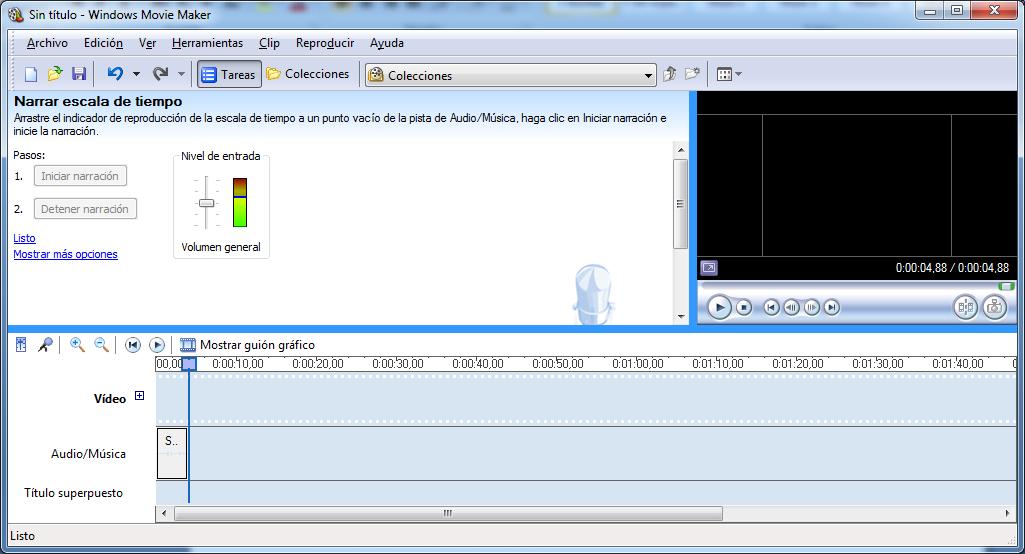Click the new project icon

[x=31, y=74]
